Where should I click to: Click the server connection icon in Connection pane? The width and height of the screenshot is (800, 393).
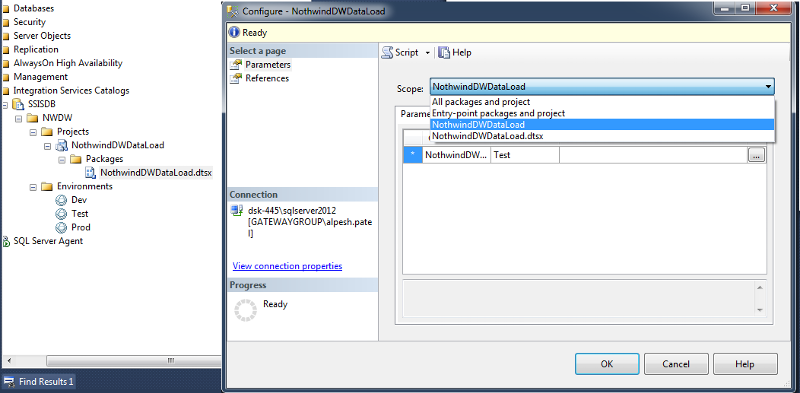click(x=236, y=211)
